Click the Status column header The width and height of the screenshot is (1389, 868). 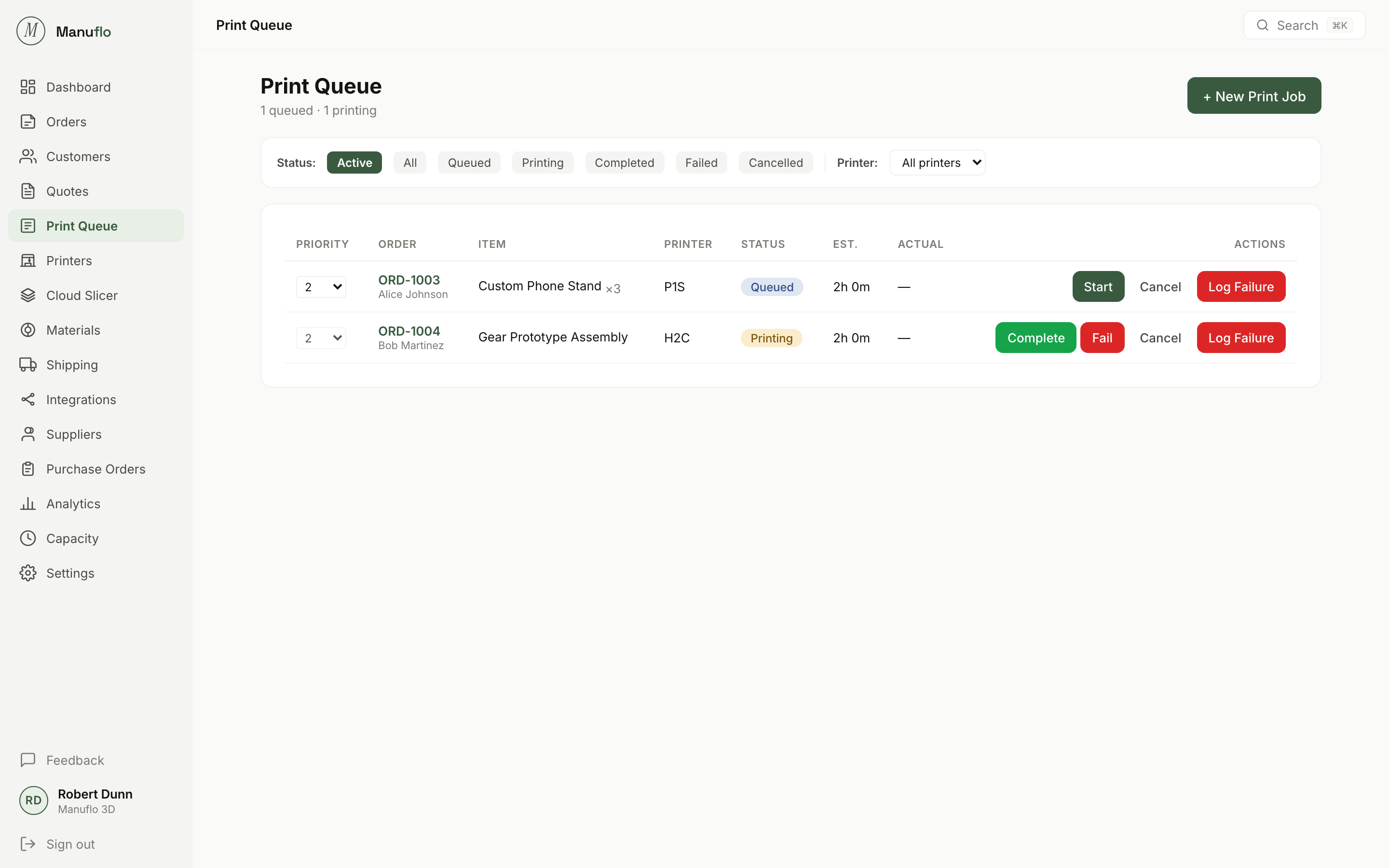763,244
